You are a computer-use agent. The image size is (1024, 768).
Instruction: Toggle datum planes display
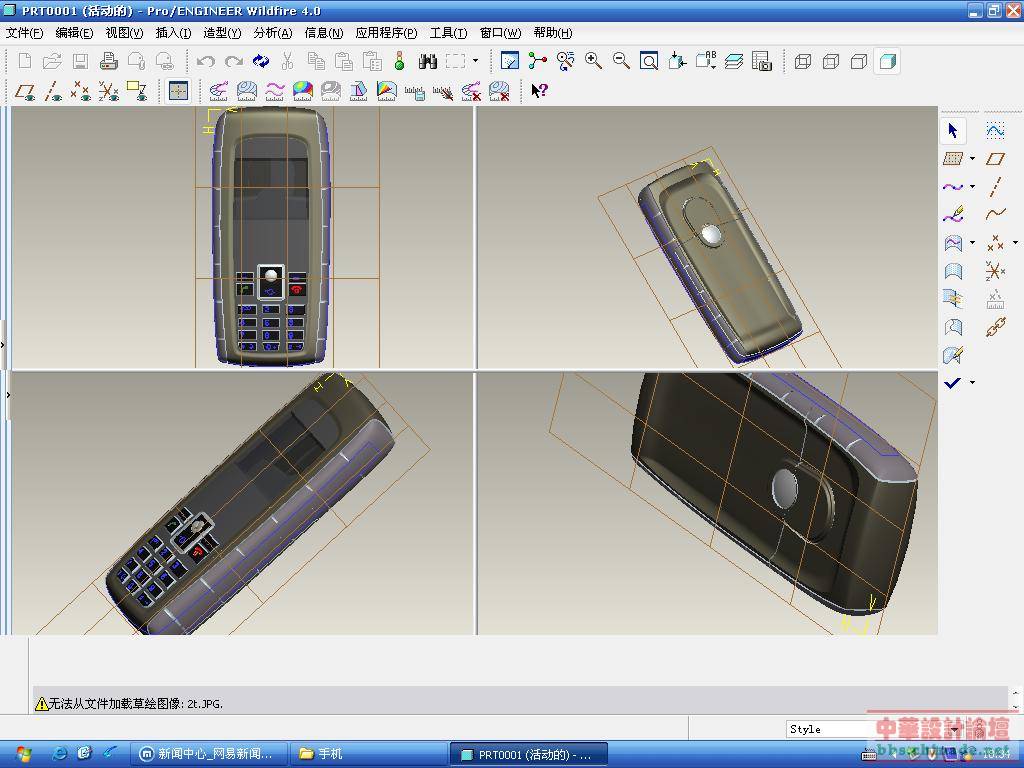click(25, 91)
